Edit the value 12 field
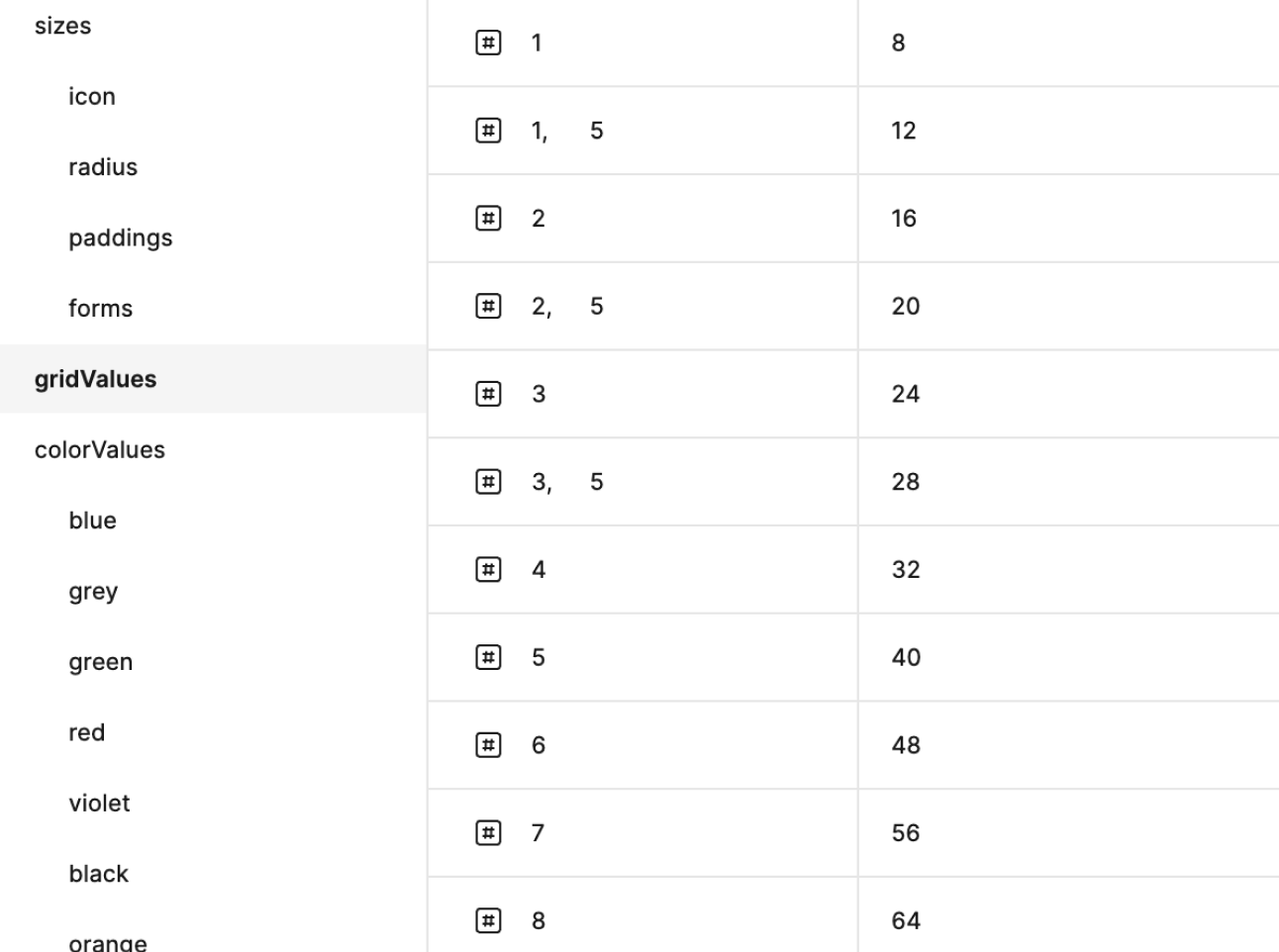This screenshot has height=952, width=1279. (904, 131)
